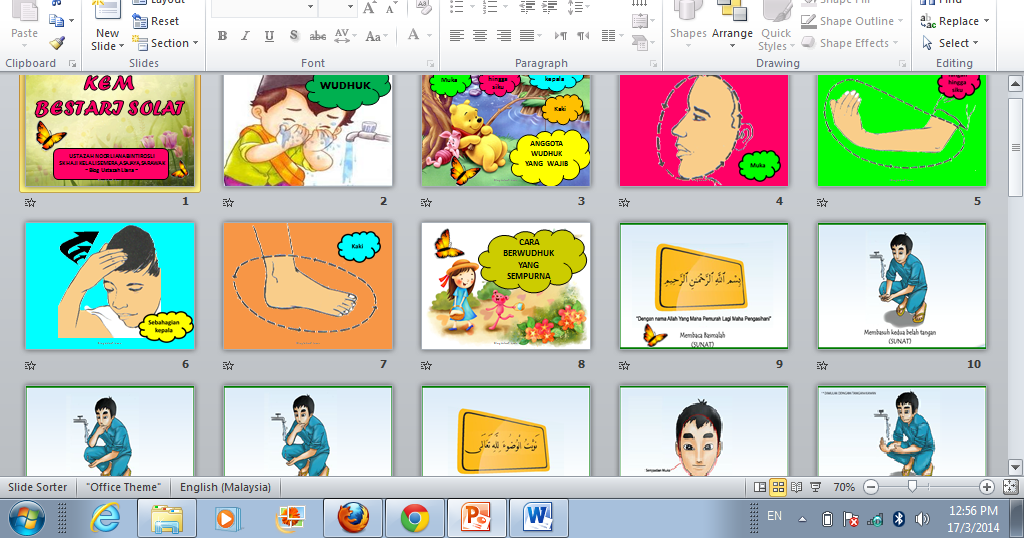Click the 70% zoom level
Screen dimensions: 1024x538
(x=844, y=487)
